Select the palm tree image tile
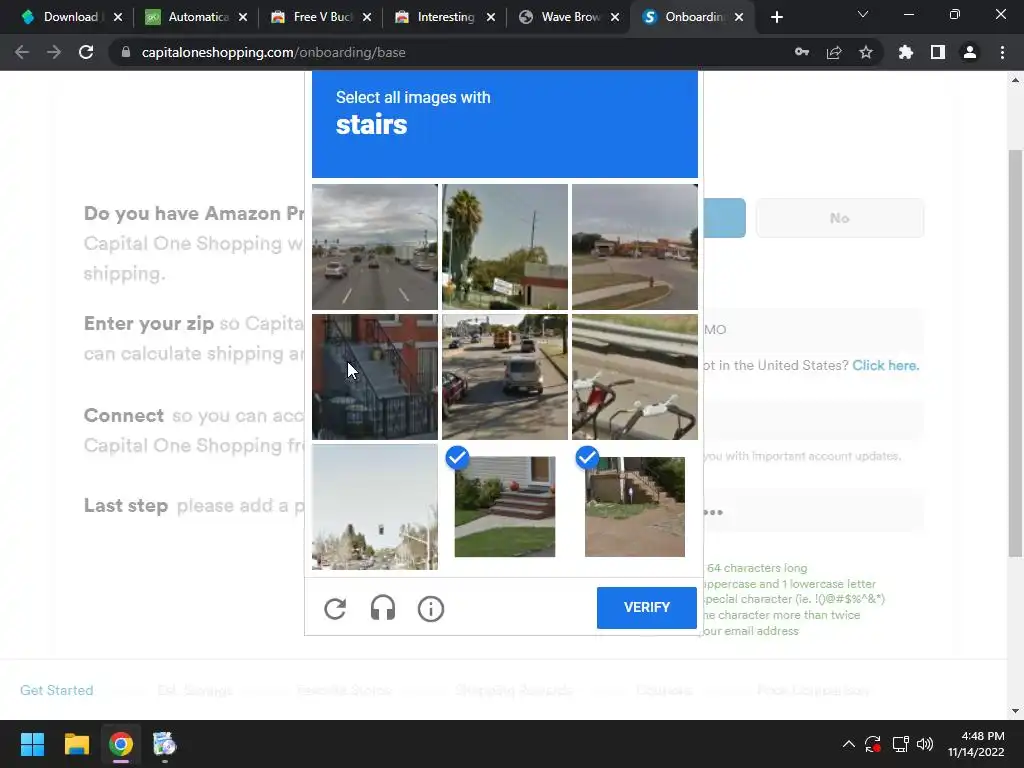Screen dimensions: 1024x768 click(505, 247)
